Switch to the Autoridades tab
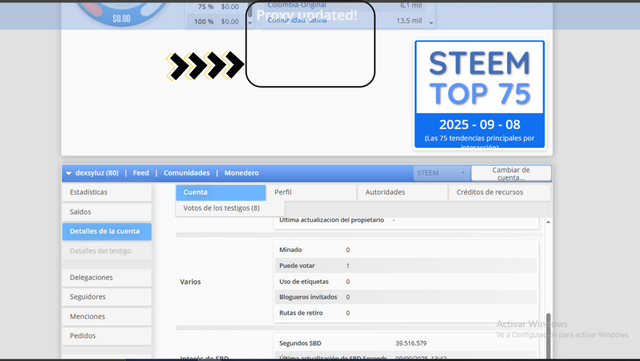Image resolution: width=640 pixels, height=361 pixels. click(403, 192)
